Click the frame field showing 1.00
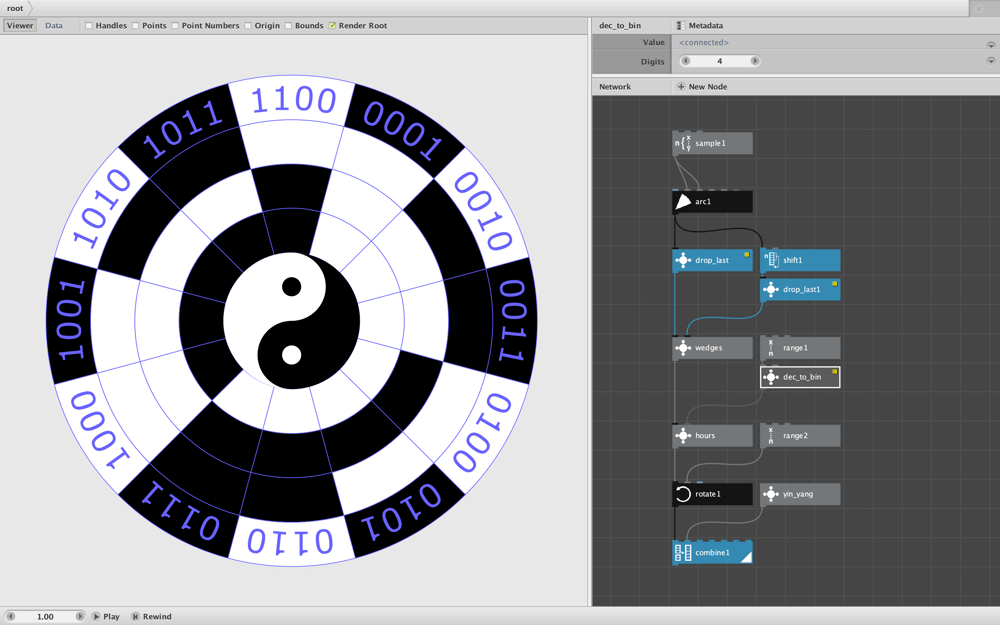The image size is (1000, 625). point(45,617)
